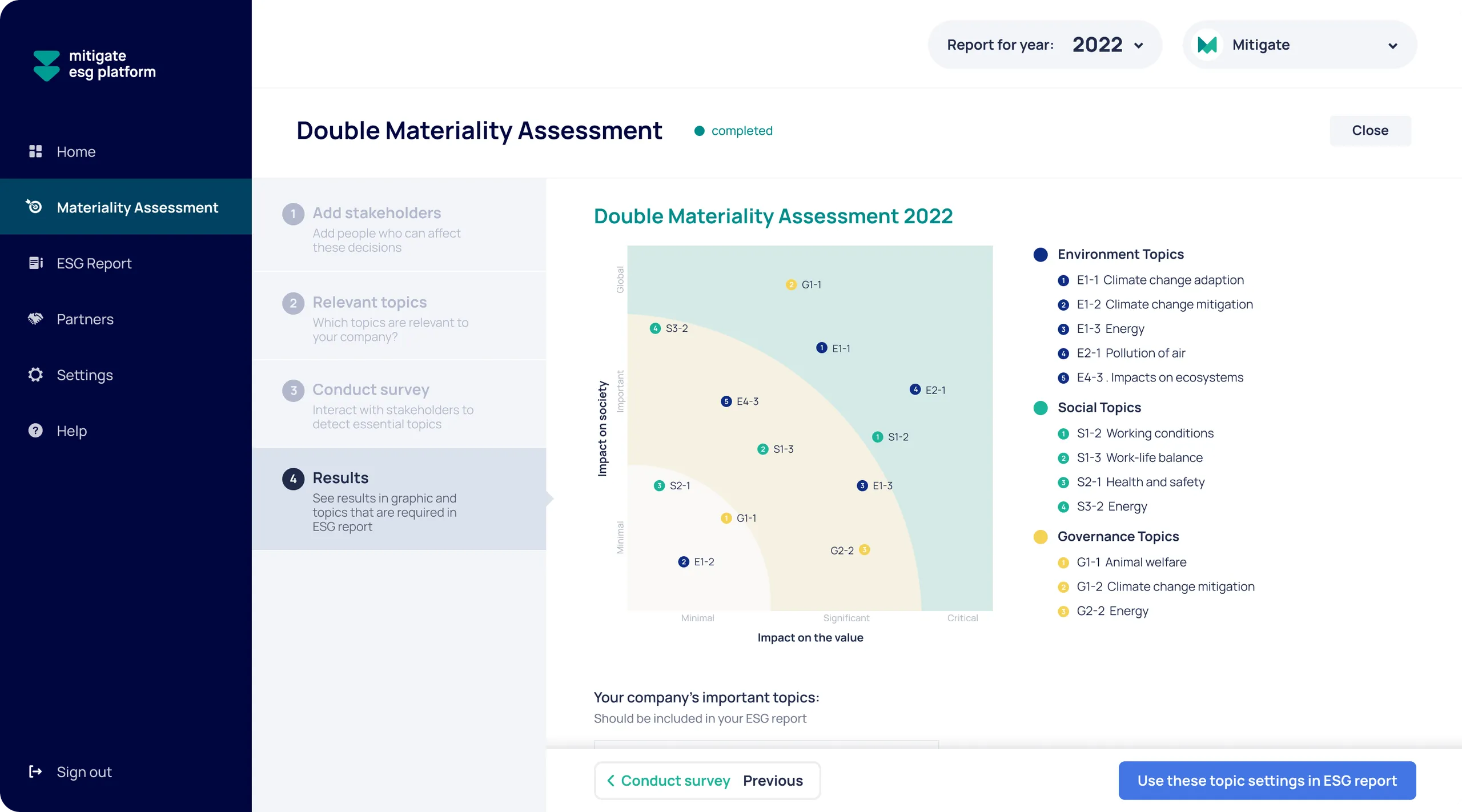The image size is (1462, 812).
Task: Expand the Mitigate company dropdown
Action: pyautogui.click(x=1300, y=45)
